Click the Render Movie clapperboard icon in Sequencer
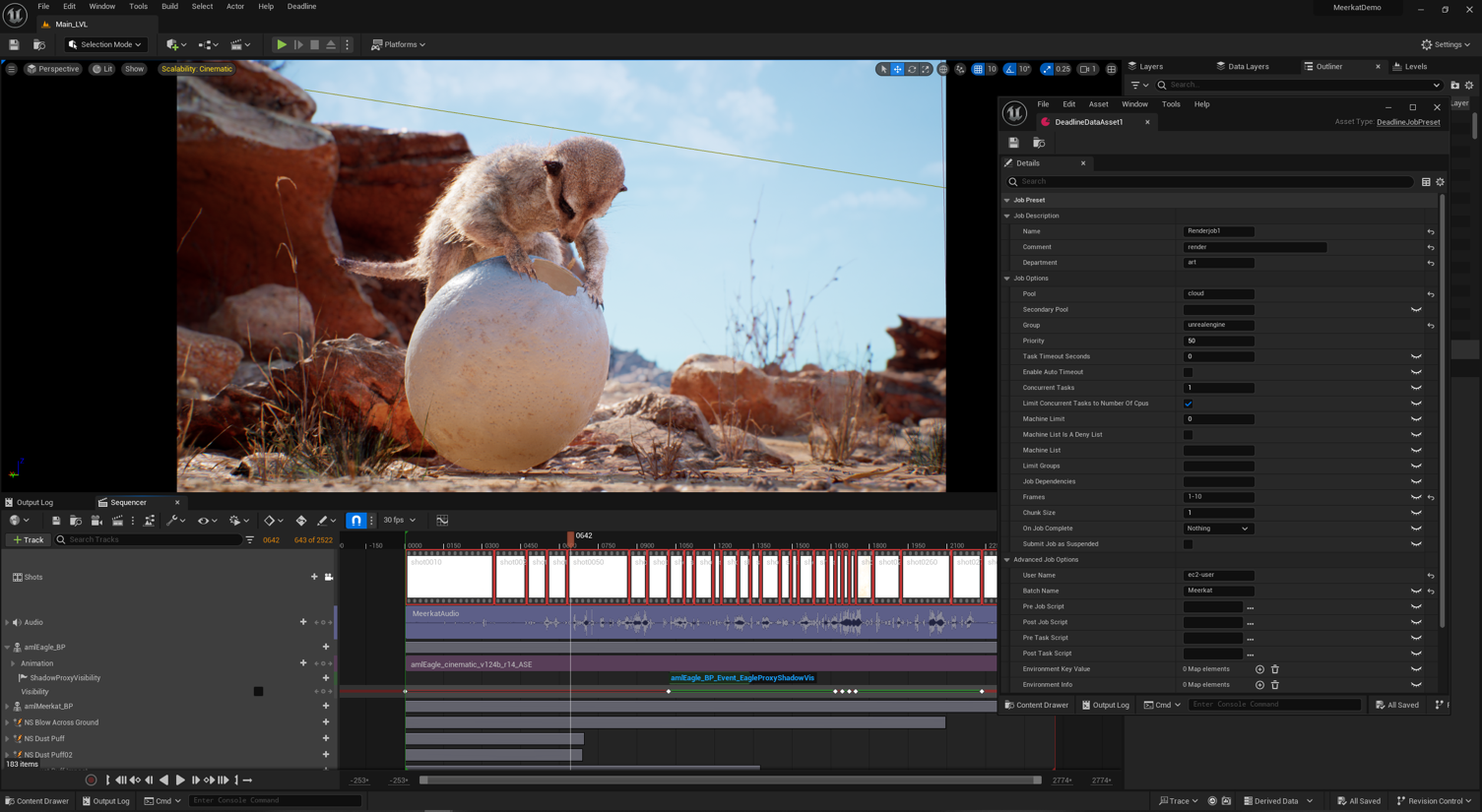 pyautogui.click(x=117, y=520)
